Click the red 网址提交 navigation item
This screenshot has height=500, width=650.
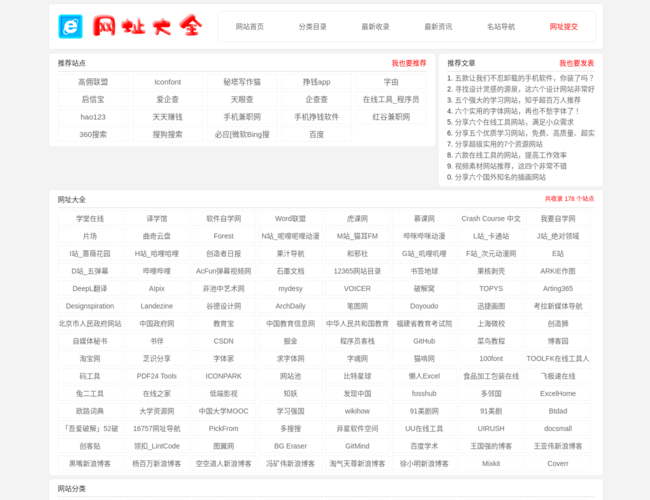point(564,27)
